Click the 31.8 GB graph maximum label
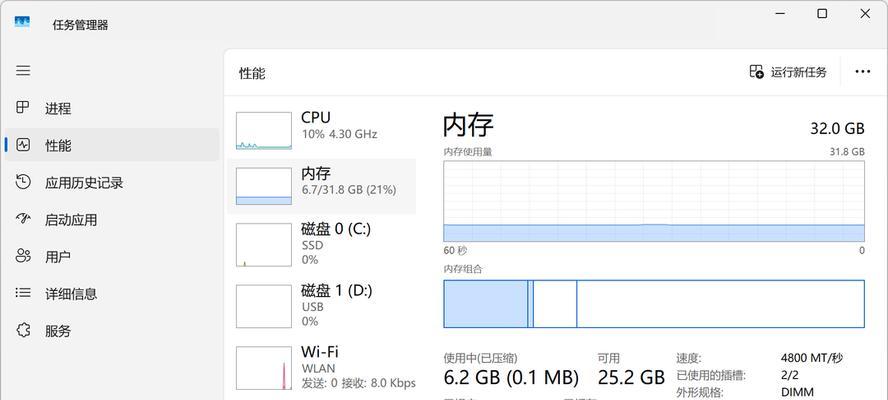The image size is (888, 400). coord(847,152)
